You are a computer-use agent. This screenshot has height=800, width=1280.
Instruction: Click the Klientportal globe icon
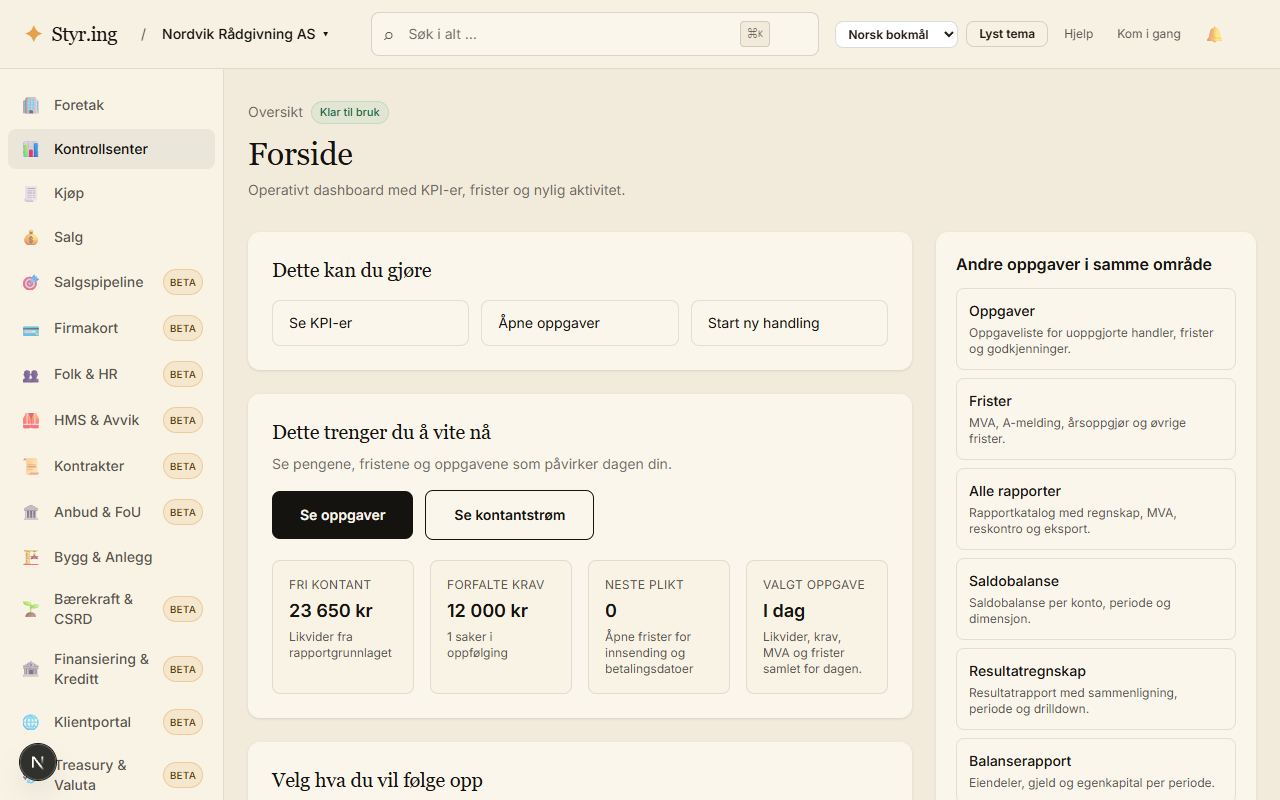(31, 722)
